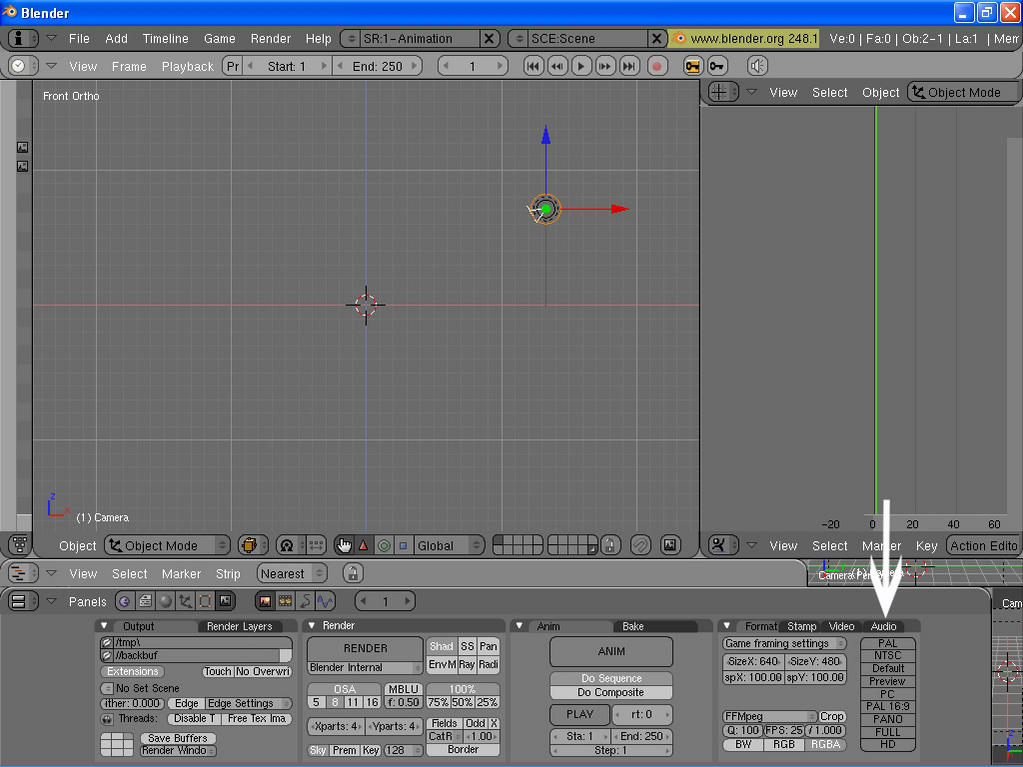Image resolution: width=1023 pixels, height=767 pixels.
Task: Select the Sequencer buttons sub-context icon
Action: (x=285, y=601)
